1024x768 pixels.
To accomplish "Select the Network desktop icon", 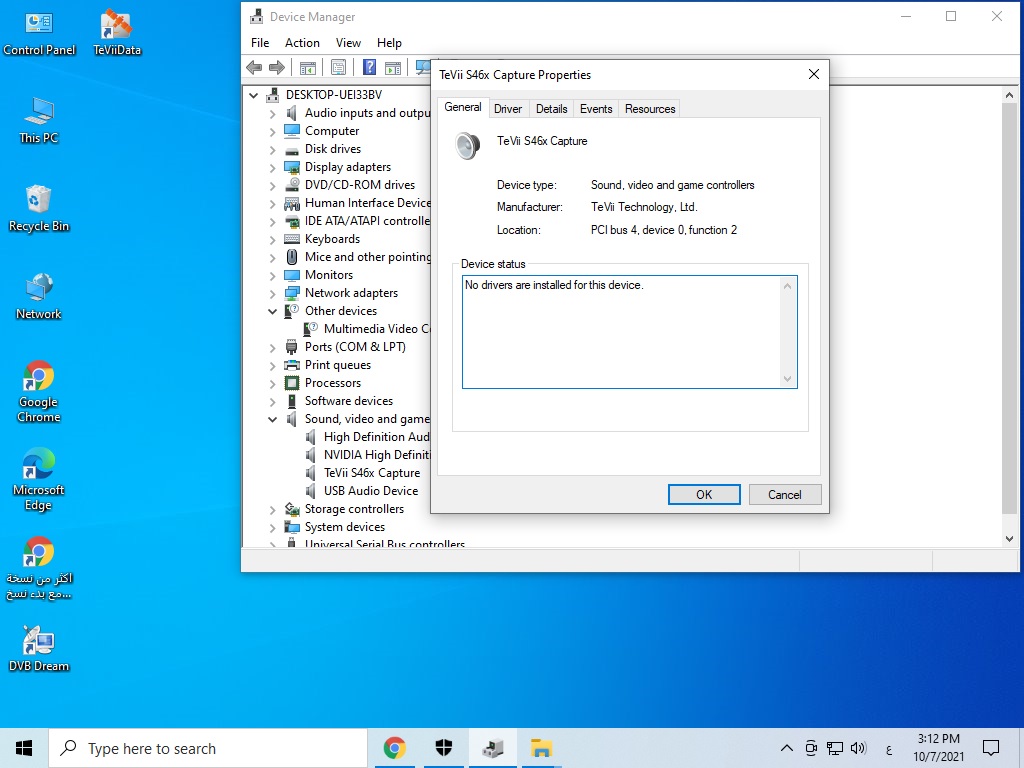I will pos(39,297).
